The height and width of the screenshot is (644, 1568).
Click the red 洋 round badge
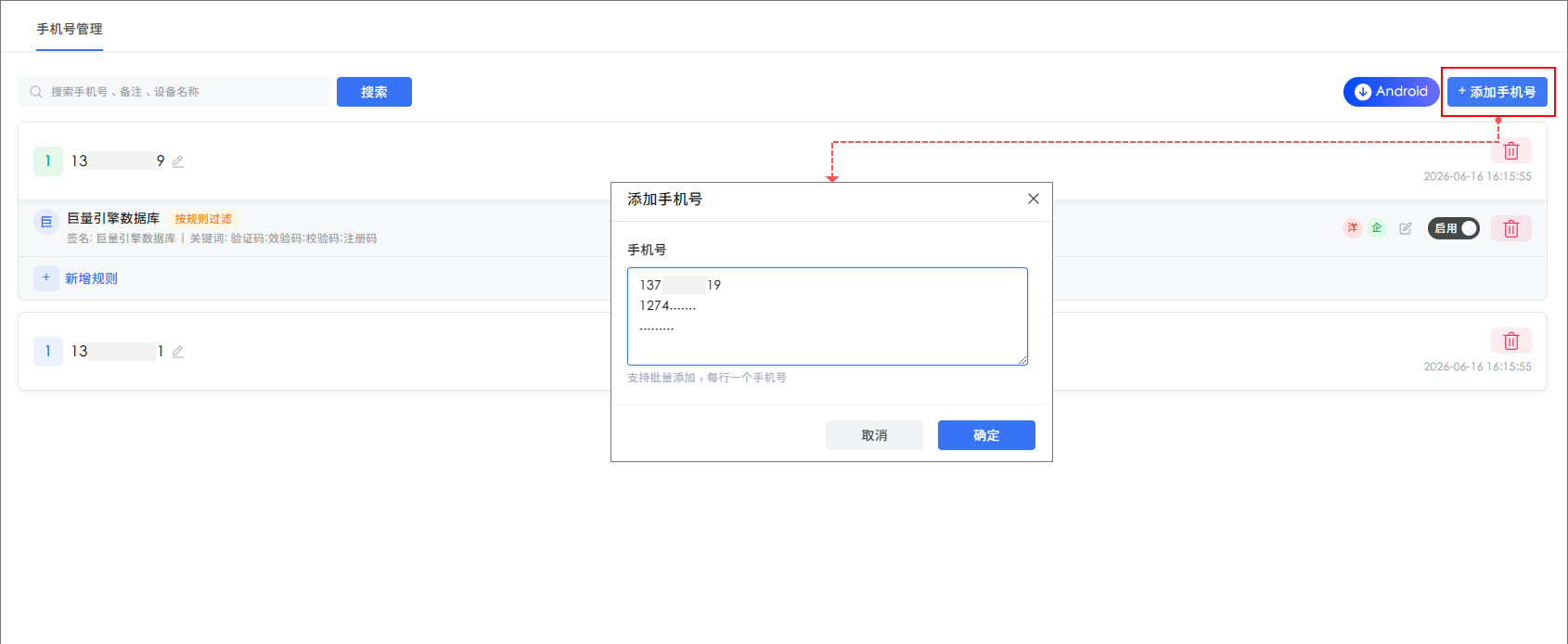1353,228
